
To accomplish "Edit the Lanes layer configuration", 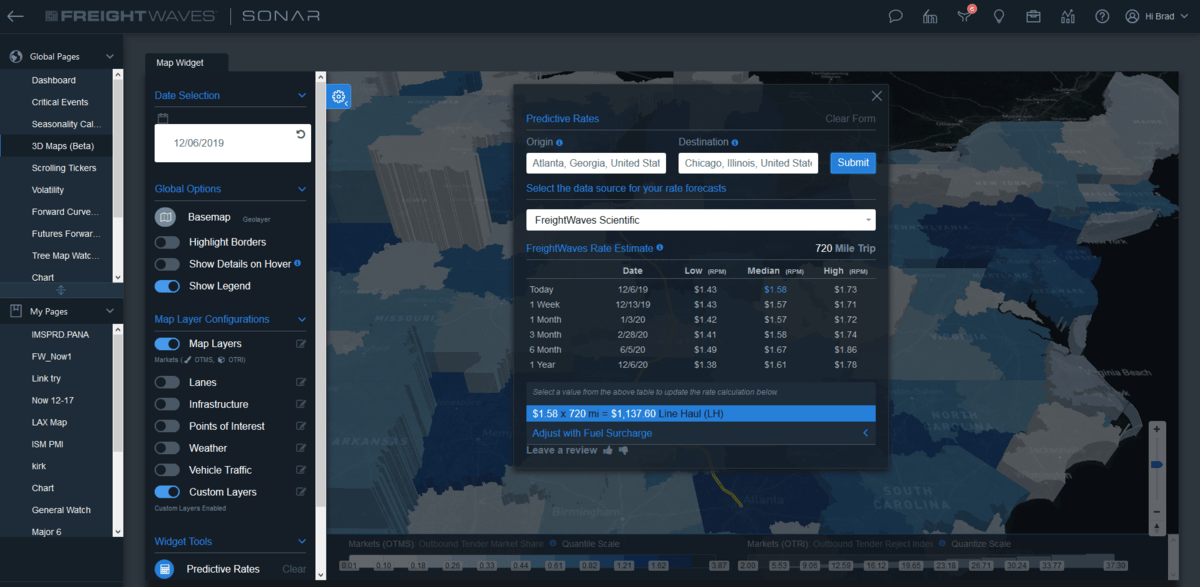I will click(x=301, y=382).
